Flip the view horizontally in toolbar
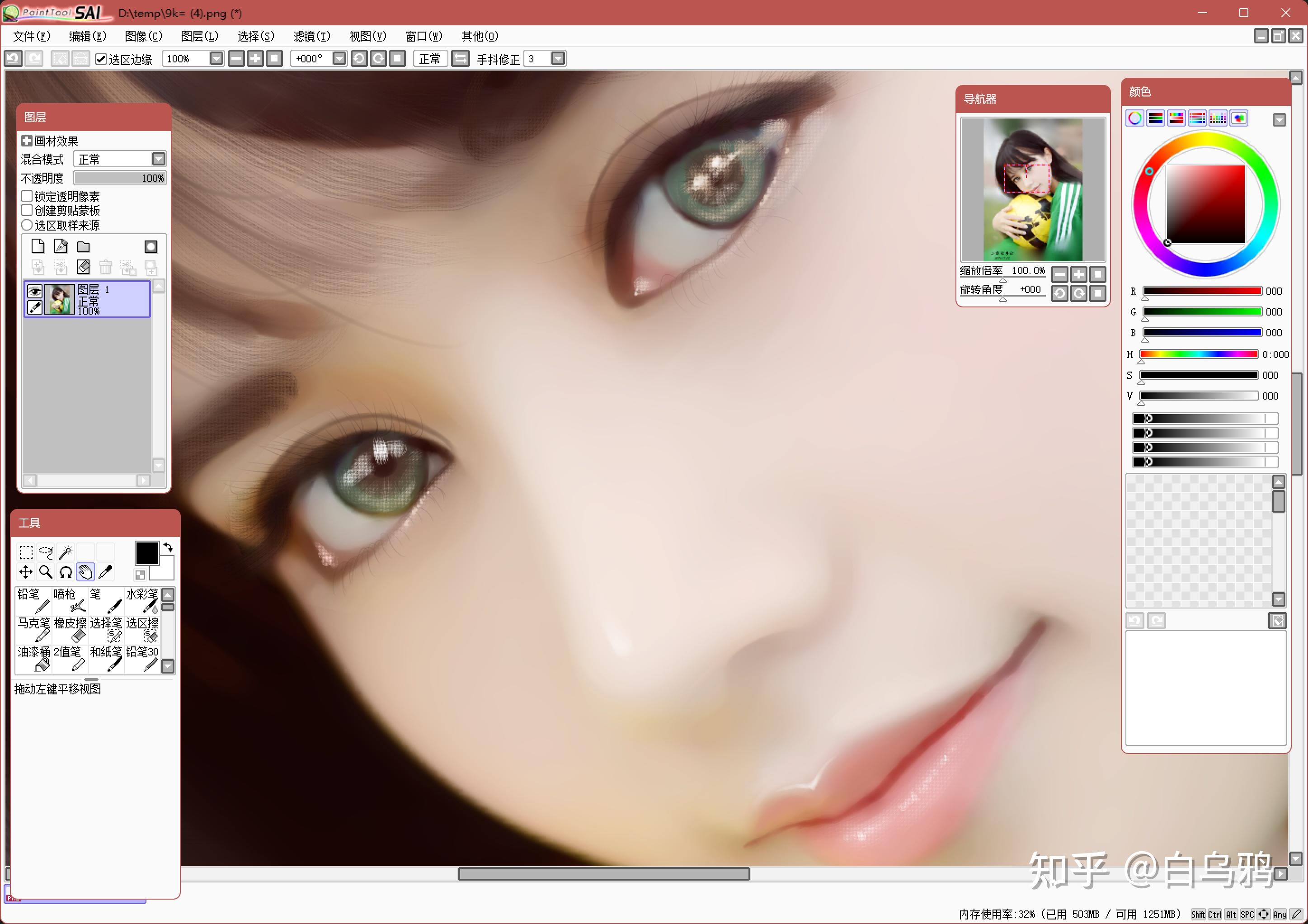This screenshot has height=924, width=1308. click(x=460, y=58)
